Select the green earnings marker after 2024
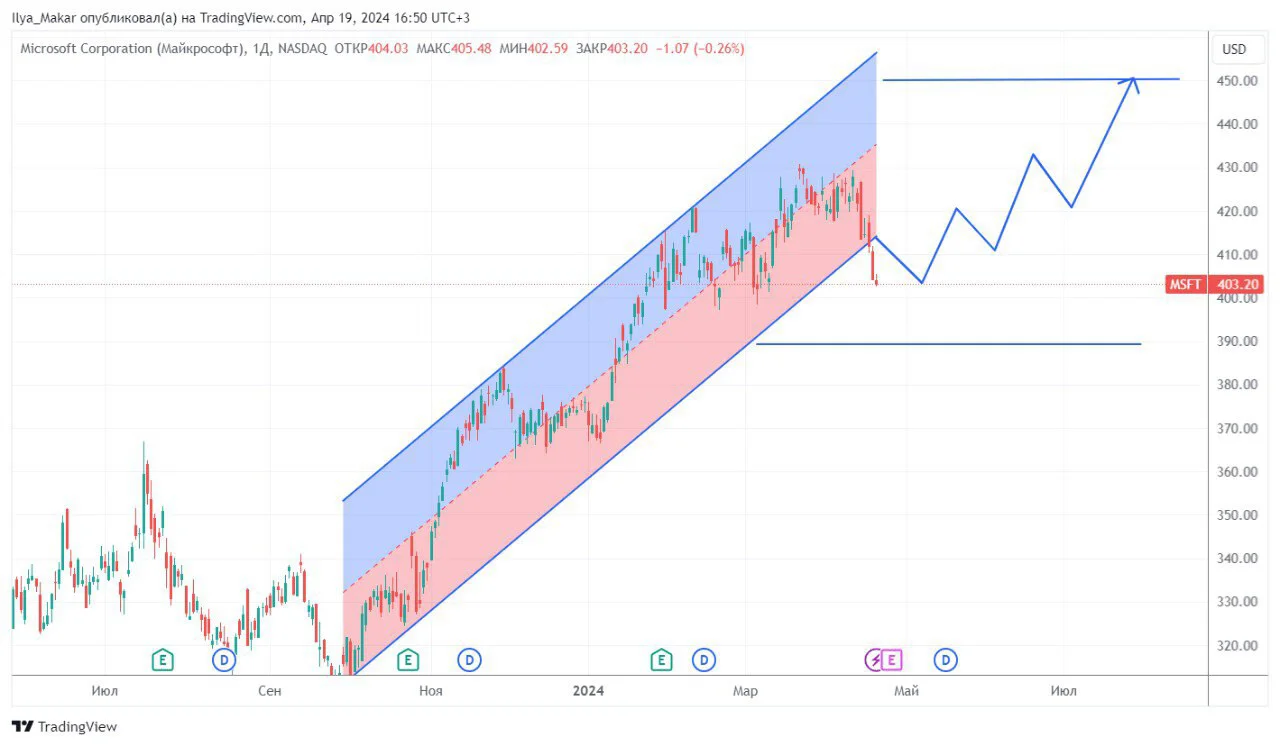The image size is (1280, 746). (661, 660)
